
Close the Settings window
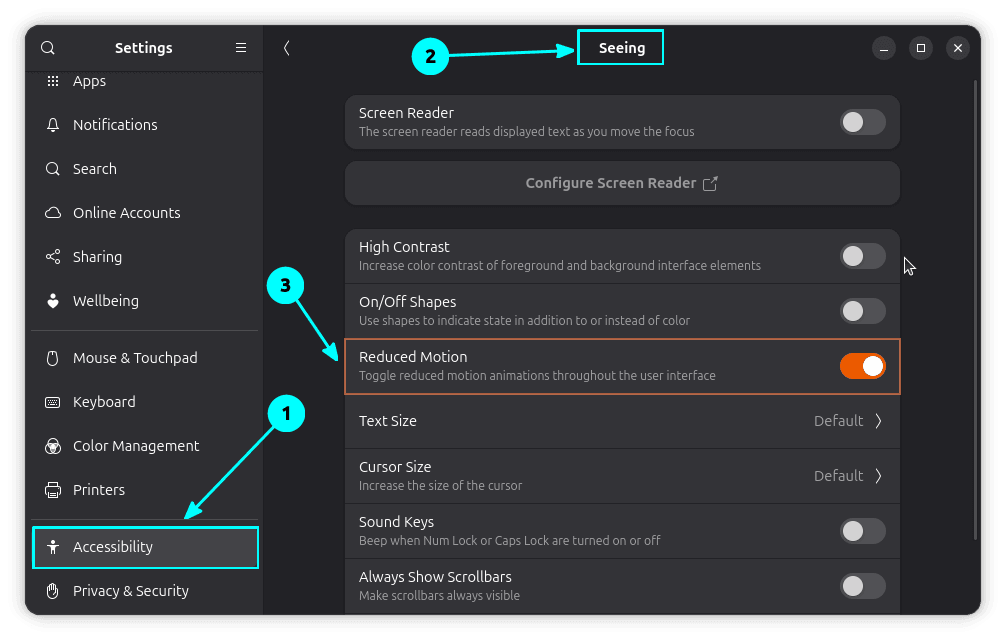coord(958,48)
